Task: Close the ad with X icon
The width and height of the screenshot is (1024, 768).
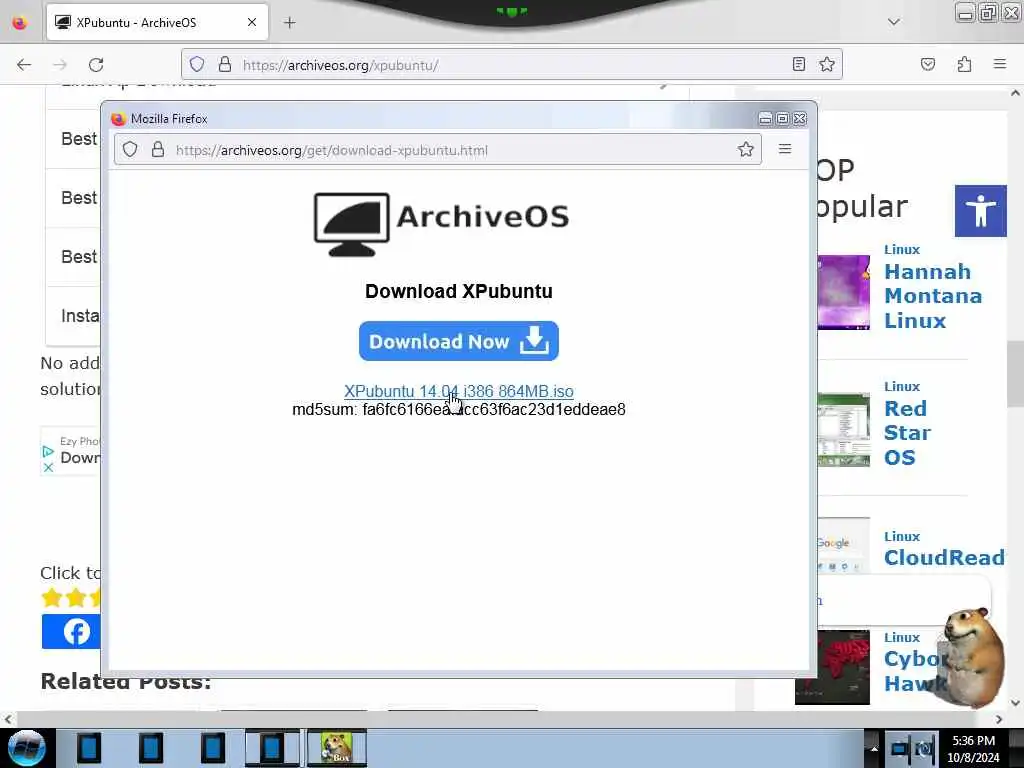Action: (48, 468)
